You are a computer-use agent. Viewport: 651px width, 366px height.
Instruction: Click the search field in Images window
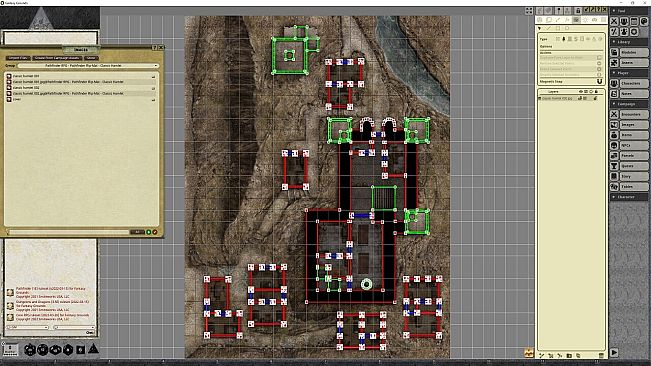[x=69, y=232]
